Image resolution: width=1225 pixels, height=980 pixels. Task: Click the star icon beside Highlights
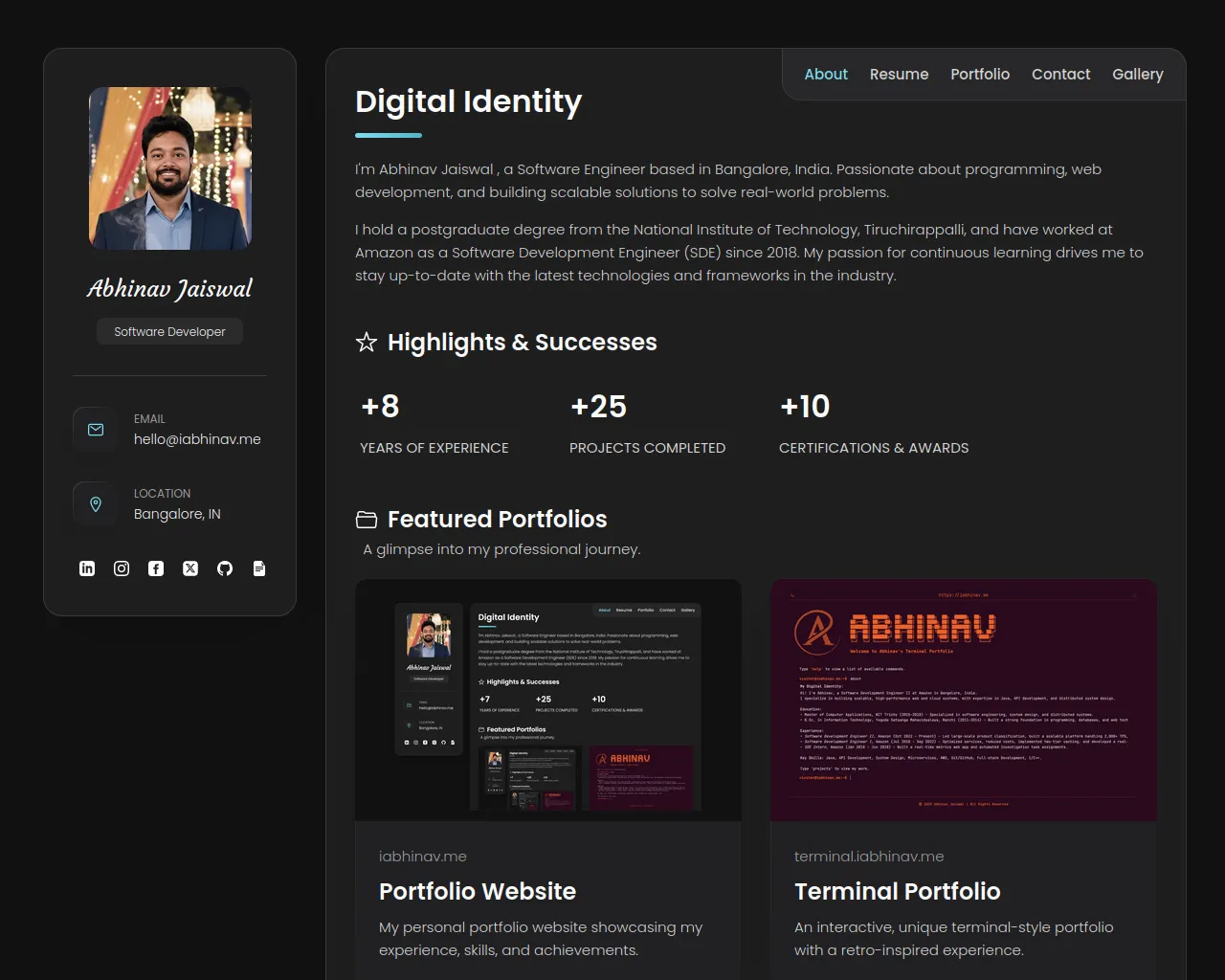pyautogui.click(x=367, y=343)
